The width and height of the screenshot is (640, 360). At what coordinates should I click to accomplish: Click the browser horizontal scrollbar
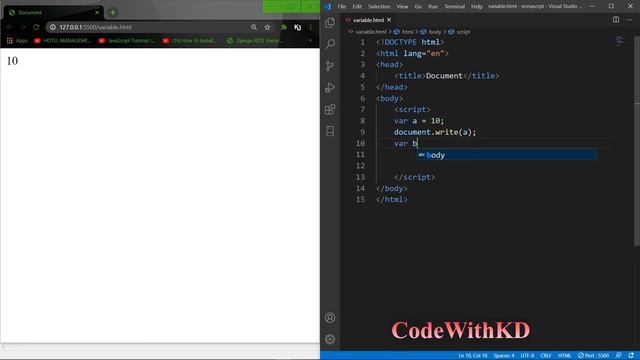pyautogui.click(x=160, y=347)
